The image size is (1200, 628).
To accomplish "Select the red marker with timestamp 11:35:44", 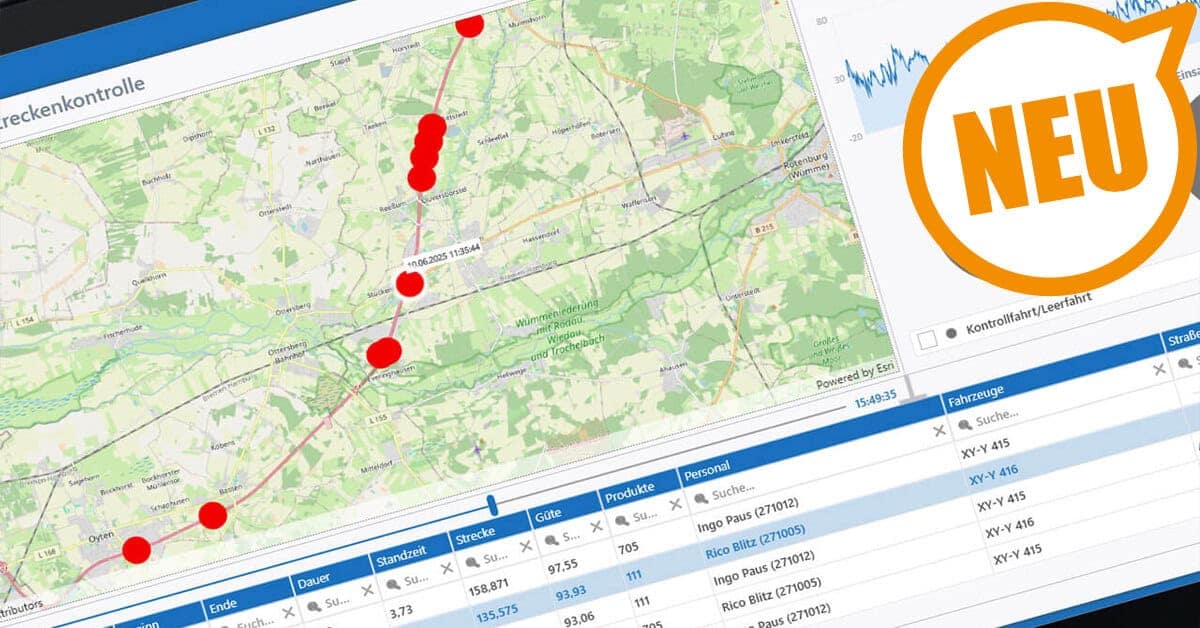I will tap(409, 283).
